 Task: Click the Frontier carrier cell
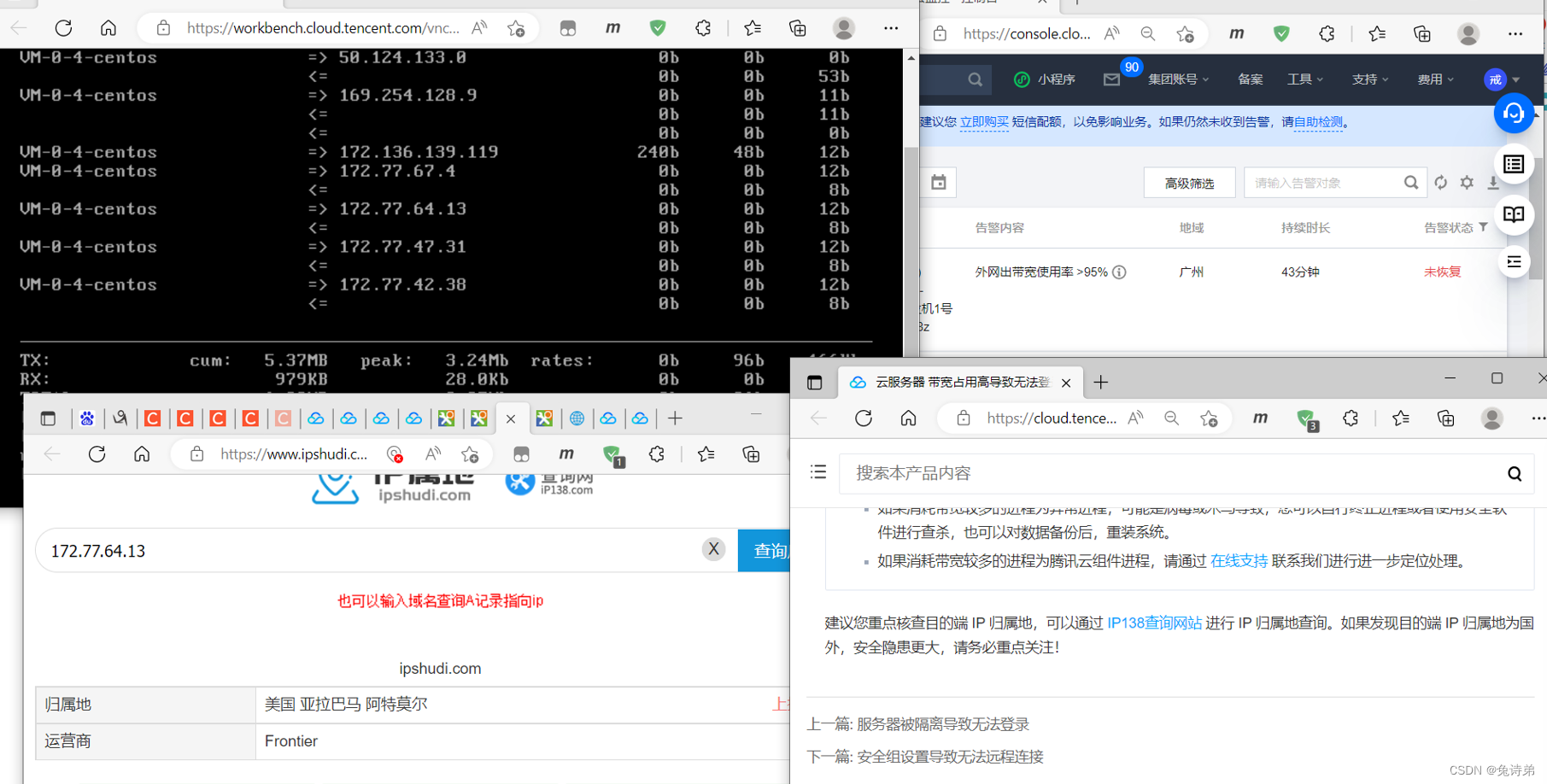(x=291, y=741)
